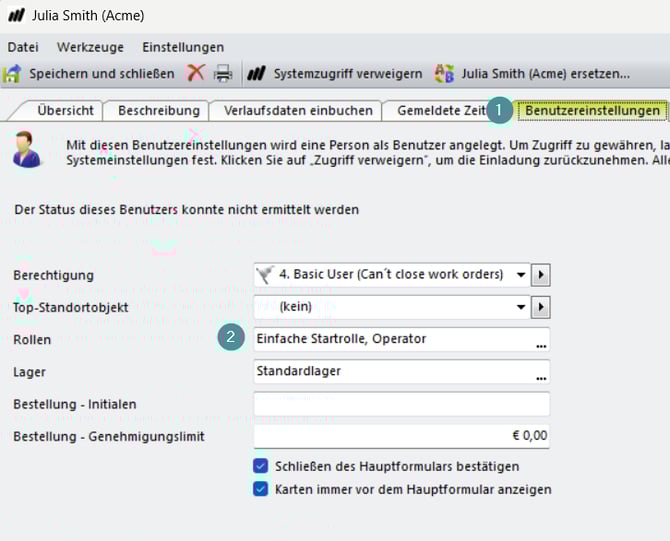Image resolution: width=670 pixels, height=541 pixels.
Task: Click the Berechtigung label
Action: 53,275
